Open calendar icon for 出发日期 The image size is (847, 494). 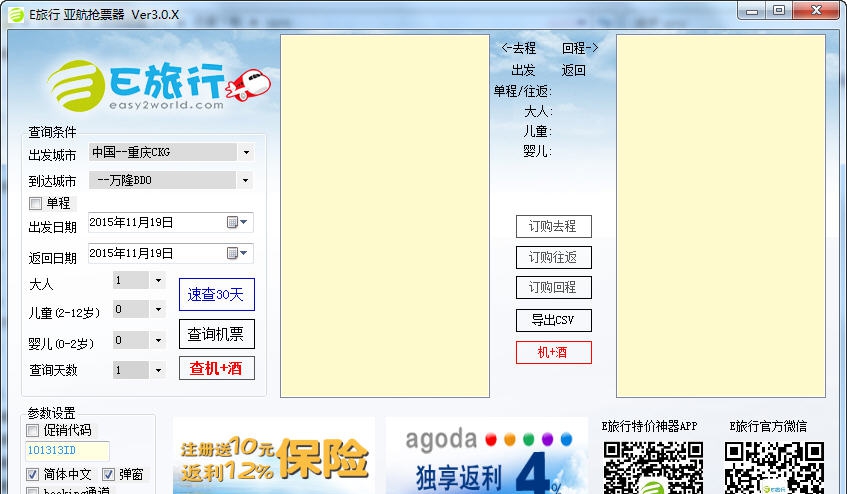(x=237, y=222)
